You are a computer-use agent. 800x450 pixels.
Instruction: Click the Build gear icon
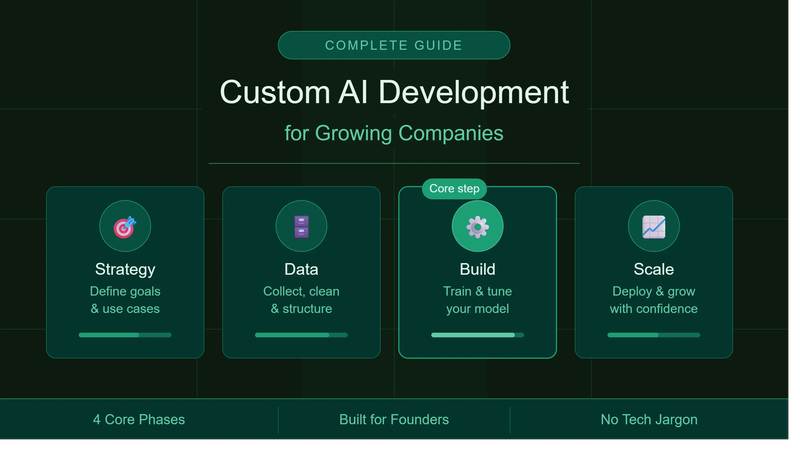tap(477, 226)
